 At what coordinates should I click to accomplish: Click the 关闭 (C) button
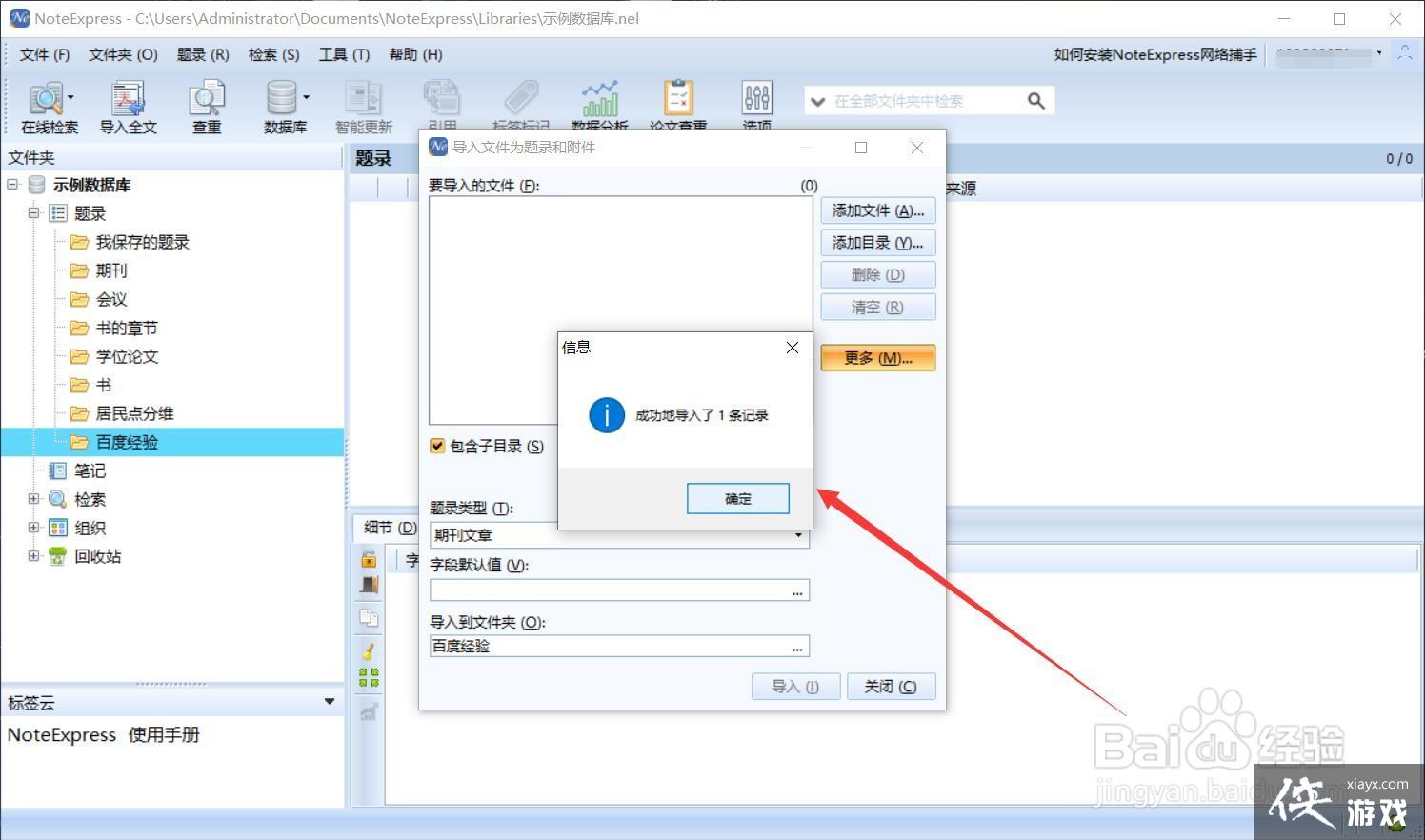891,687
